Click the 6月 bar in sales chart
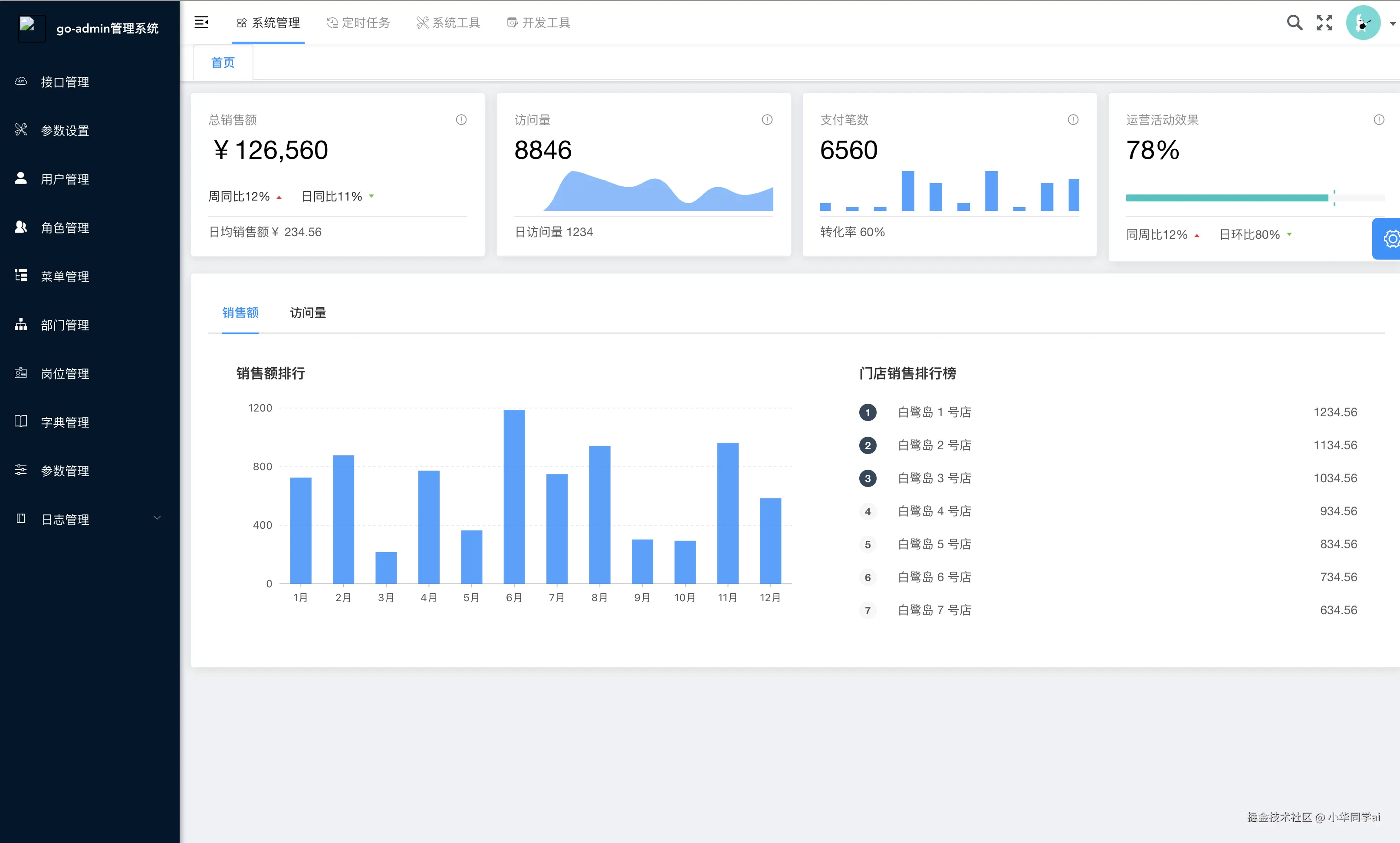This screenshot has height=843, width=1400. click(x=514, y=497)
